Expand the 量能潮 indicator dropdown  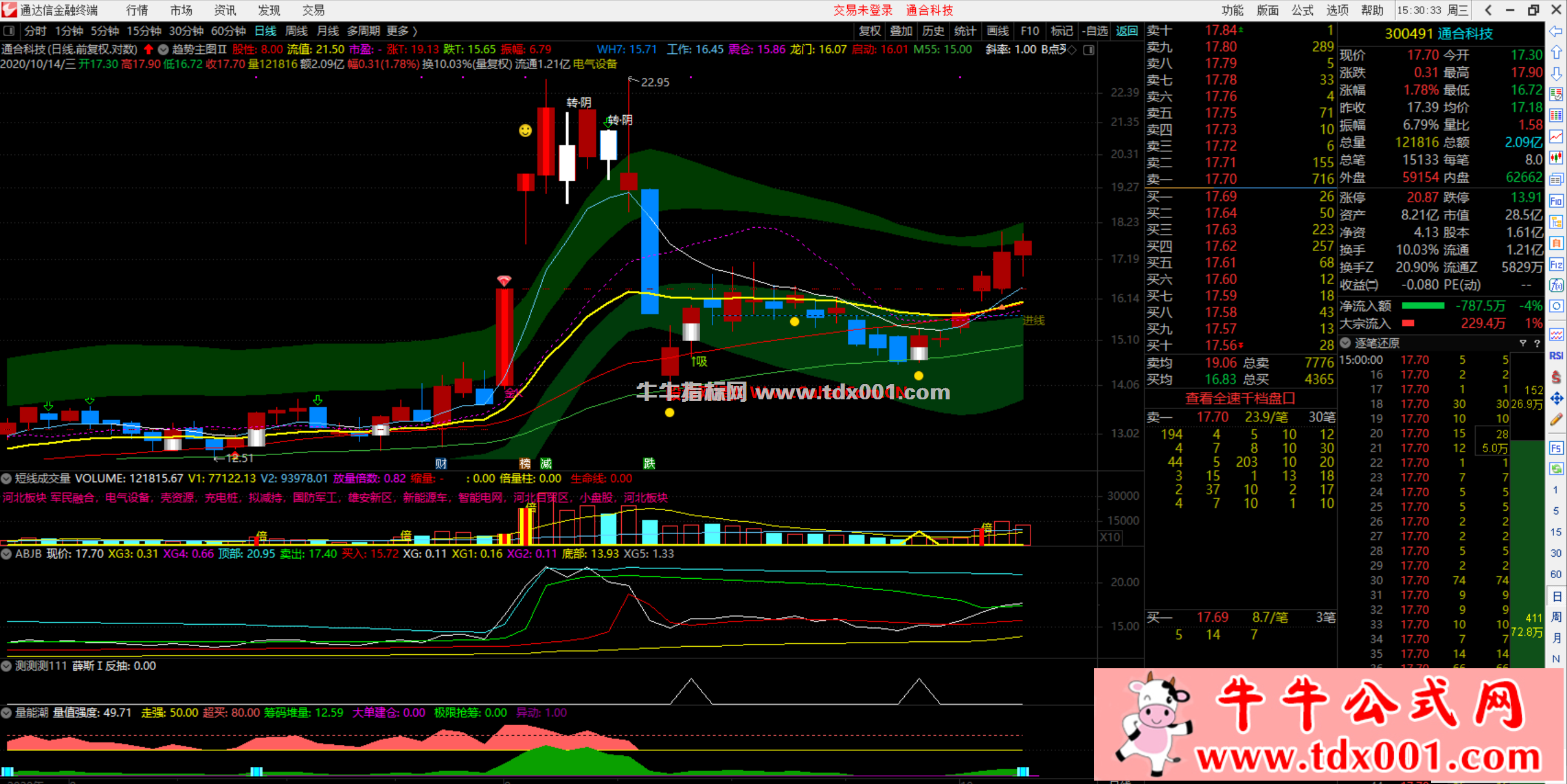click(x=7, y=712)
